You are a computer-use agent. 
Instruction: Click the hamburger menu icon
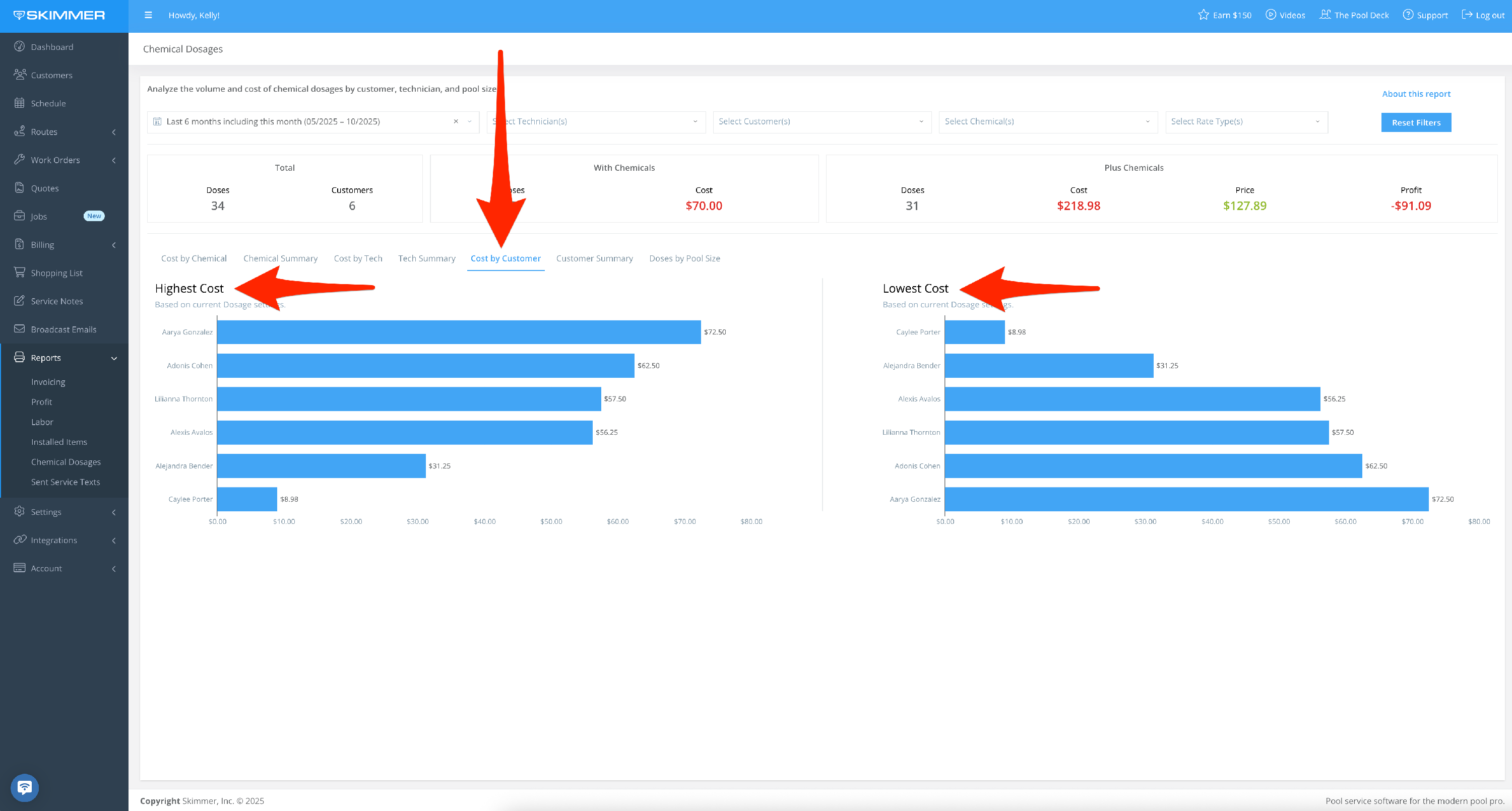[x=148, y=15]
